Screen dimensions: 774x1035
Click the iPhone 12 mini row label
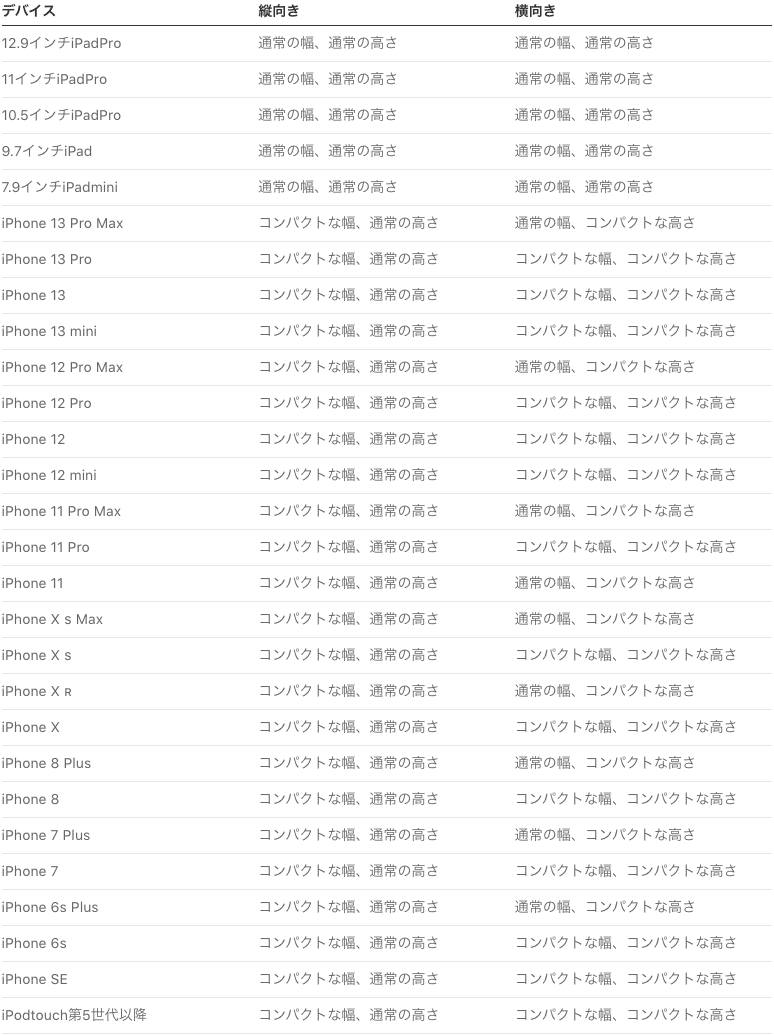[49, 475]
